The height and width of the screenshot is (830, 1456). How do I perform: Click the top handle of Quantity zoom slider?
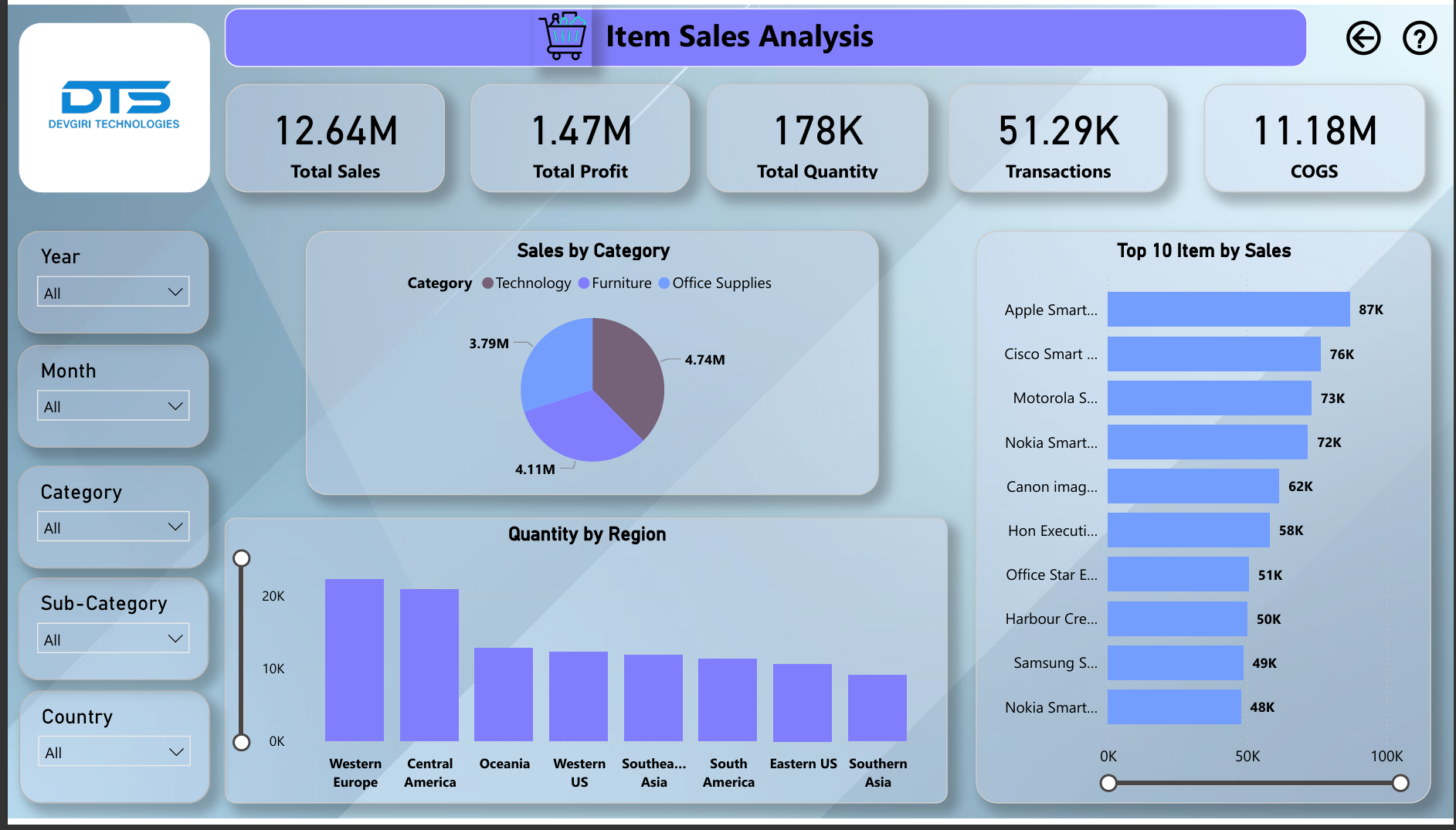point(242,558)
